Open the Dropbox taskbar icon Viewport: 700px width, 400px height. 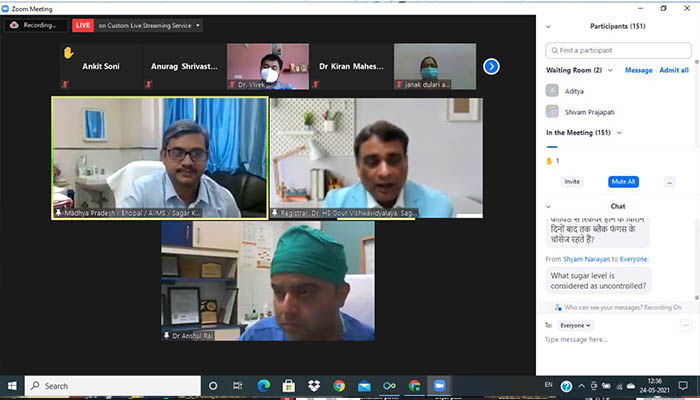314,386
